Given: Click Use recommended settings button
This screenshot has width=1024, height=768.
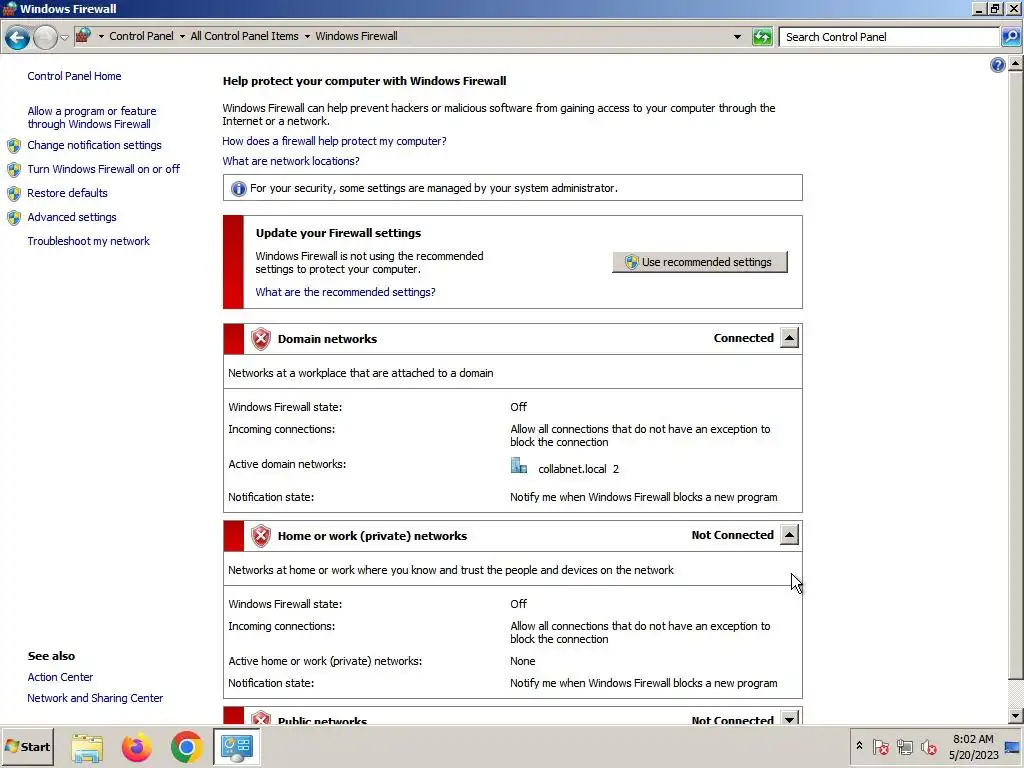Looking at the screenshot, I should click(x=699, y=262).
